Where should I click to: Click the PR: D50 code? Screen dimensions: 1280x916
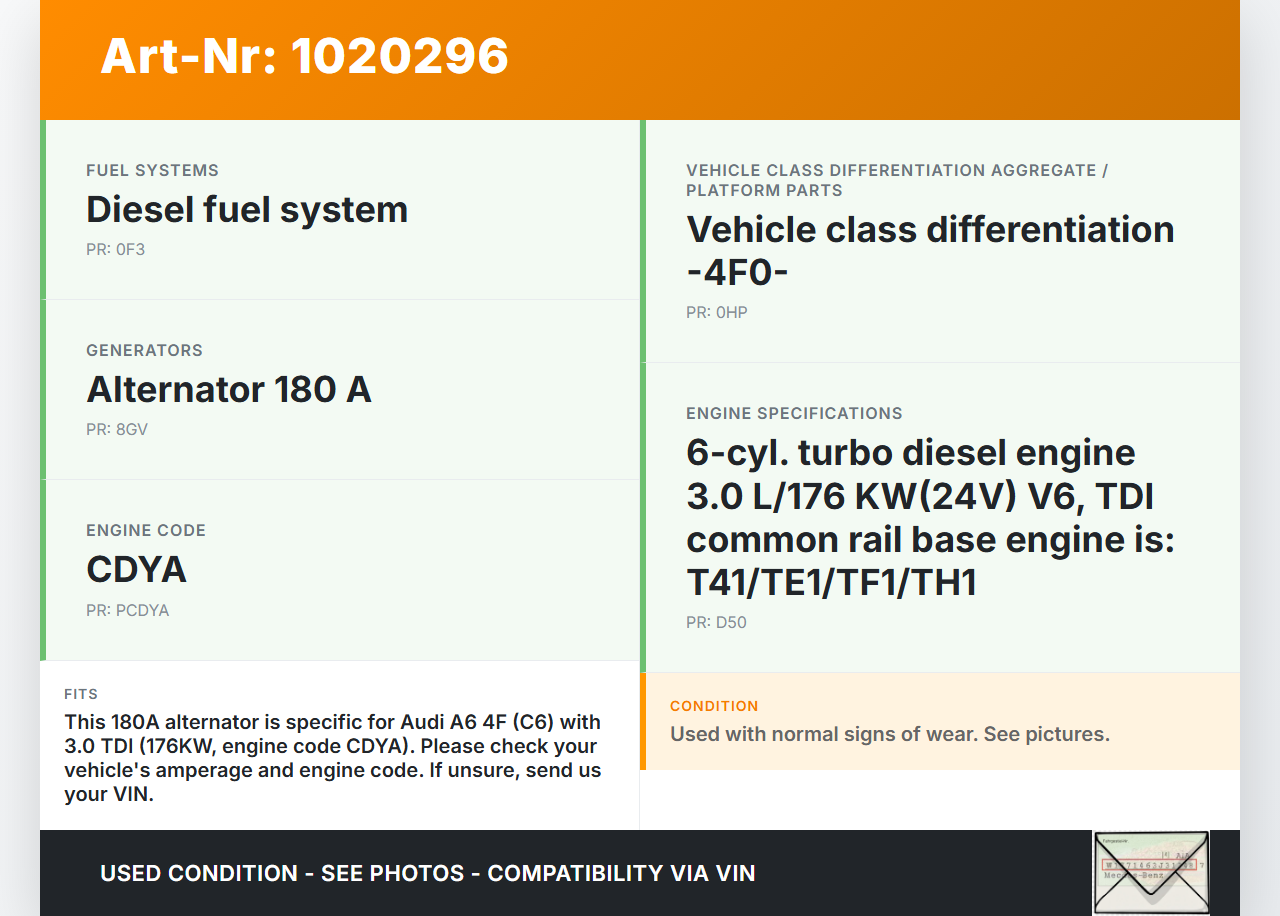point(716,622)
